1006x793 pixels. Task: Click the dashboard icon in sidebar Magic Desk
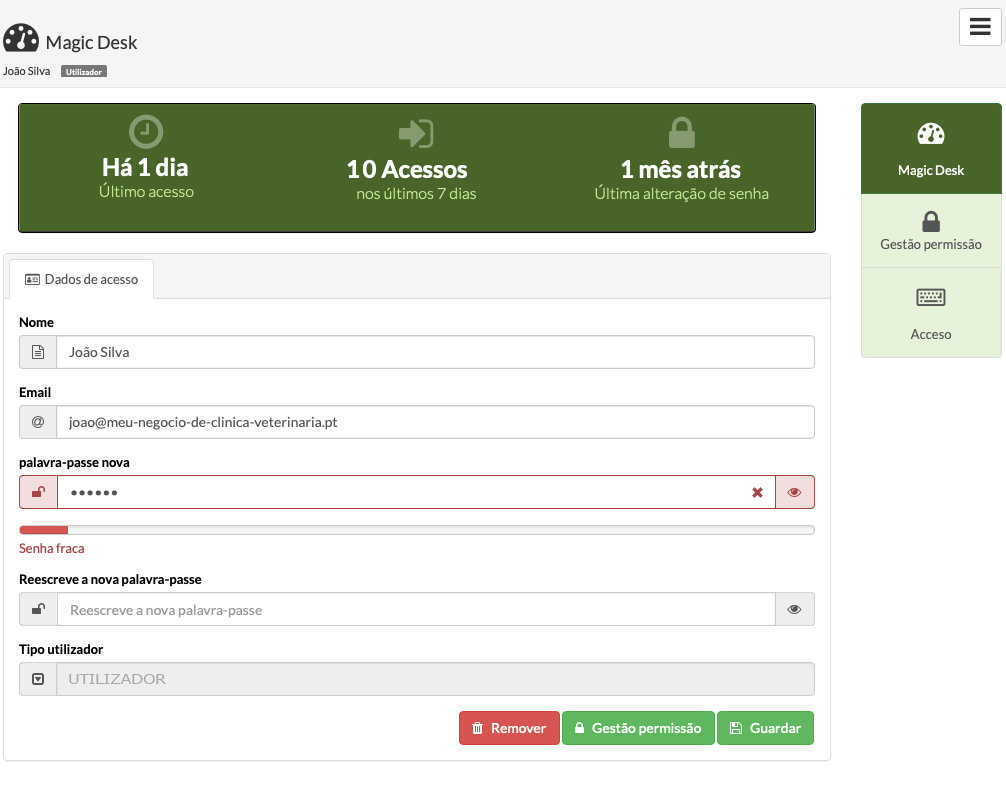click(x=931, y=133)
